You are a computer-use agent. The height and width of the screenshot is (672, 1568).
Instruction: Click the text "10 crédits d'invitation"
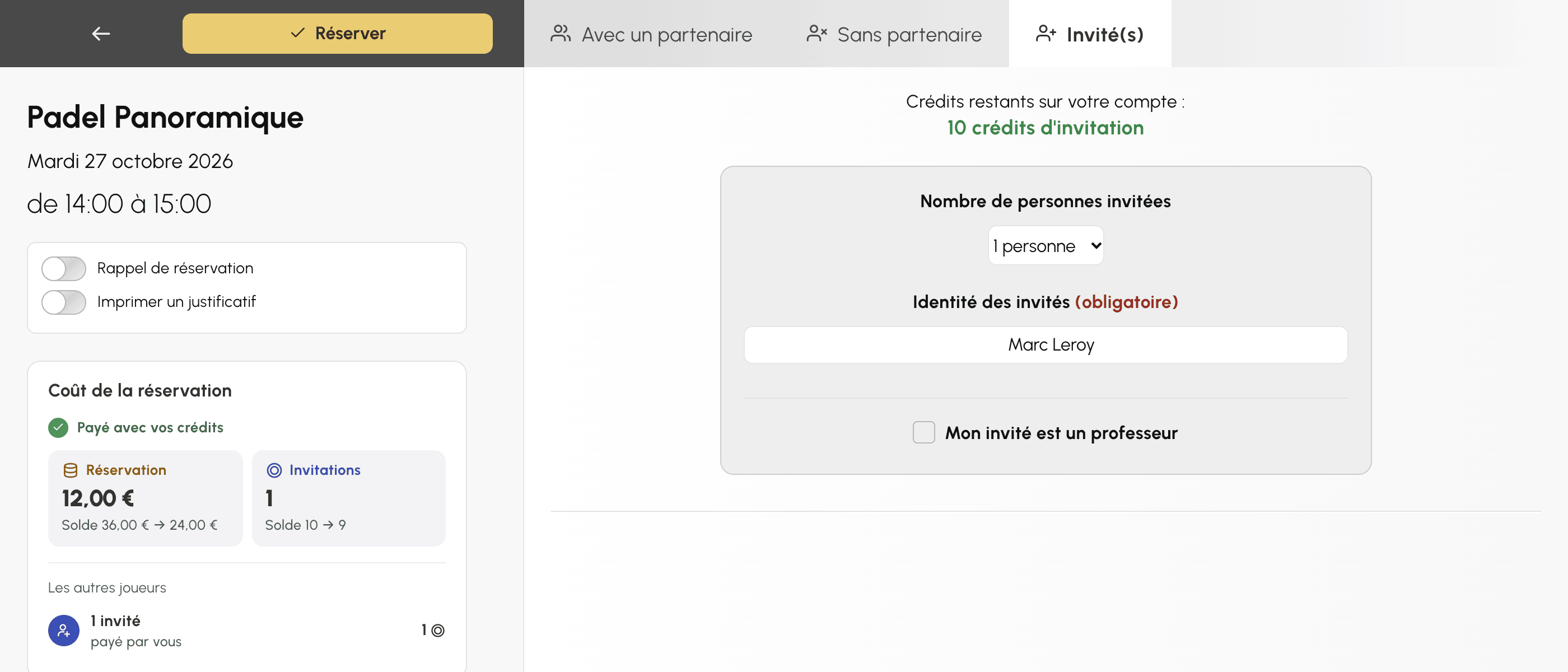tap(1045, 127)
